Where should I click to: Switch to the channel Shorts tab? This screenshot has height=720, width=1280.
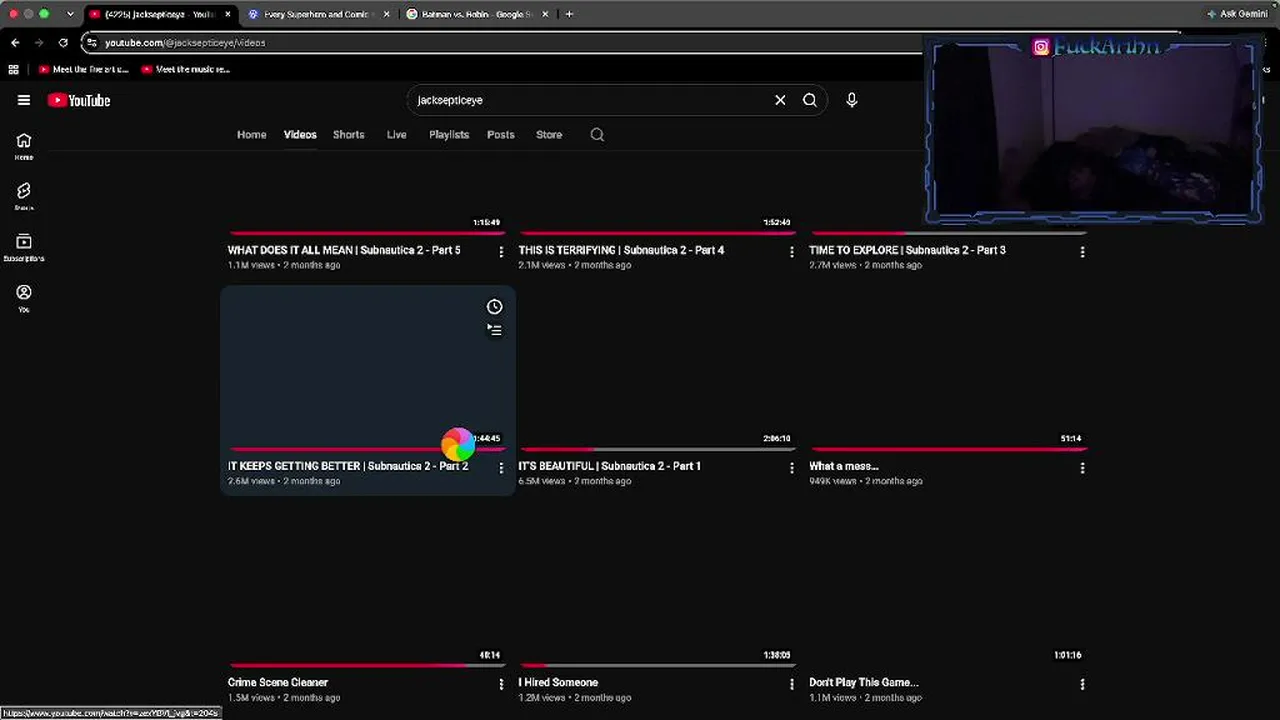[349, 135]
